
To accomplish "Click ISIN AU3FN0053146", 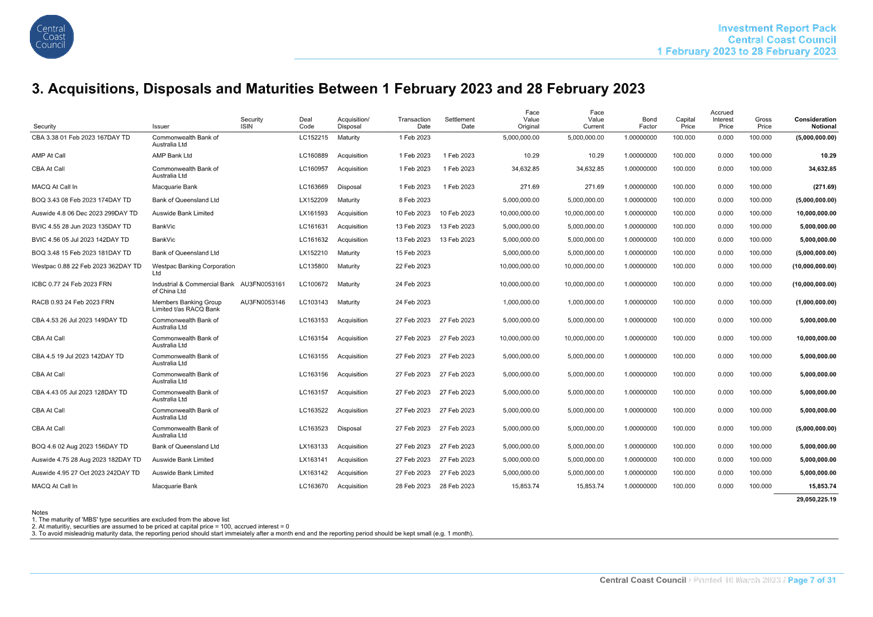I will click(262, 302).
